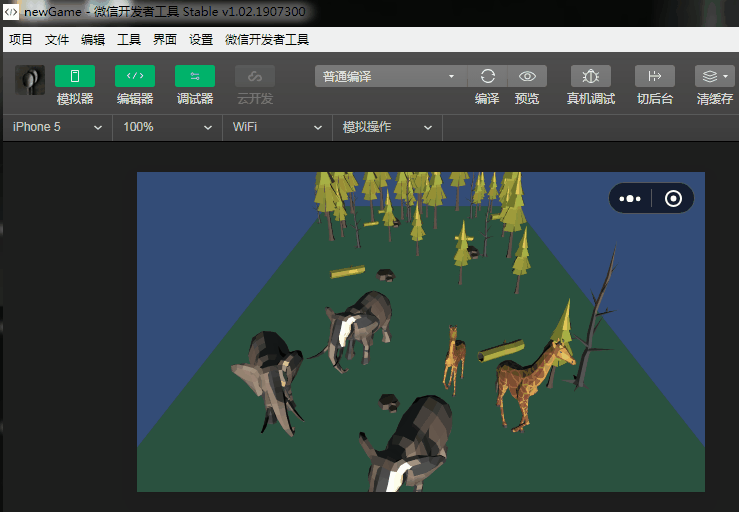
Task: Click the user avatar thumbnail
Action: point(30,80)
